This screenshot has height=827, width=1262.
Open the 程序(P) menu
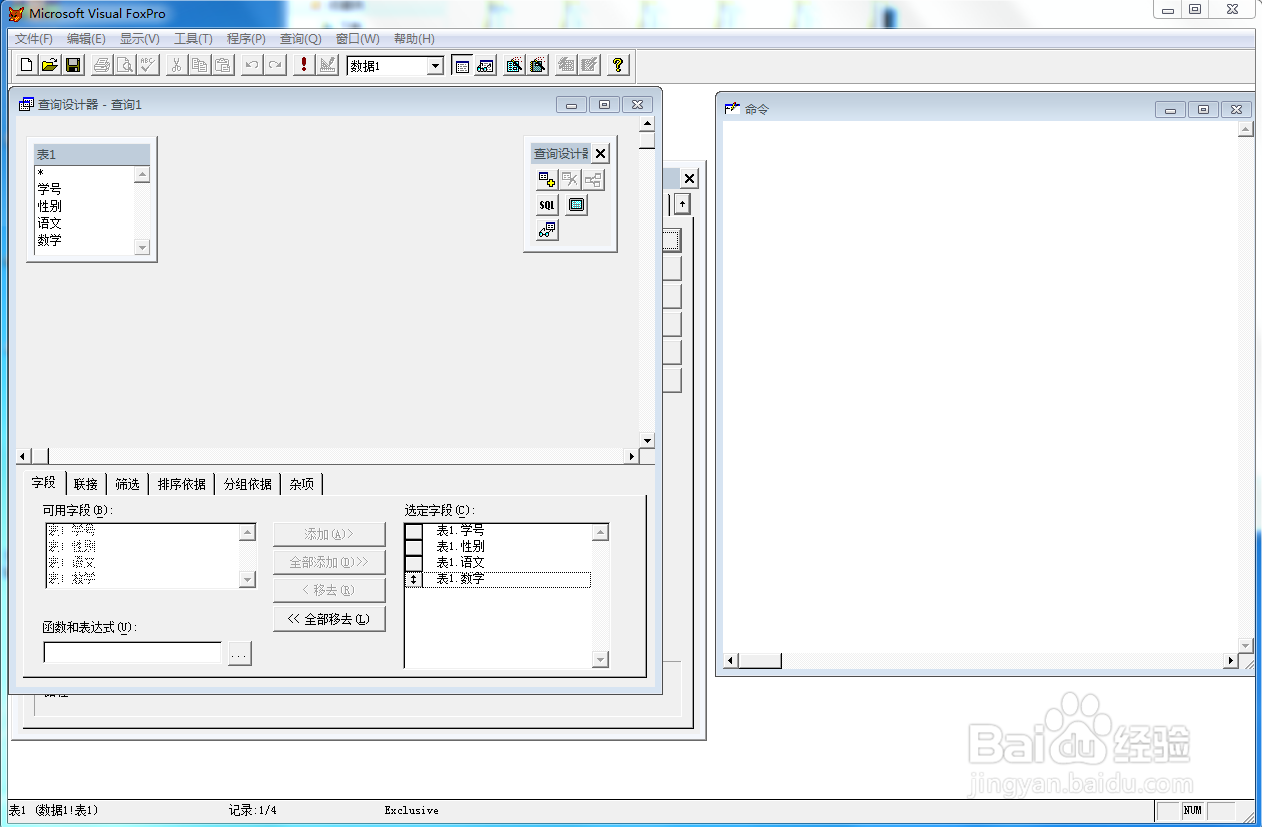coord(246,39)
